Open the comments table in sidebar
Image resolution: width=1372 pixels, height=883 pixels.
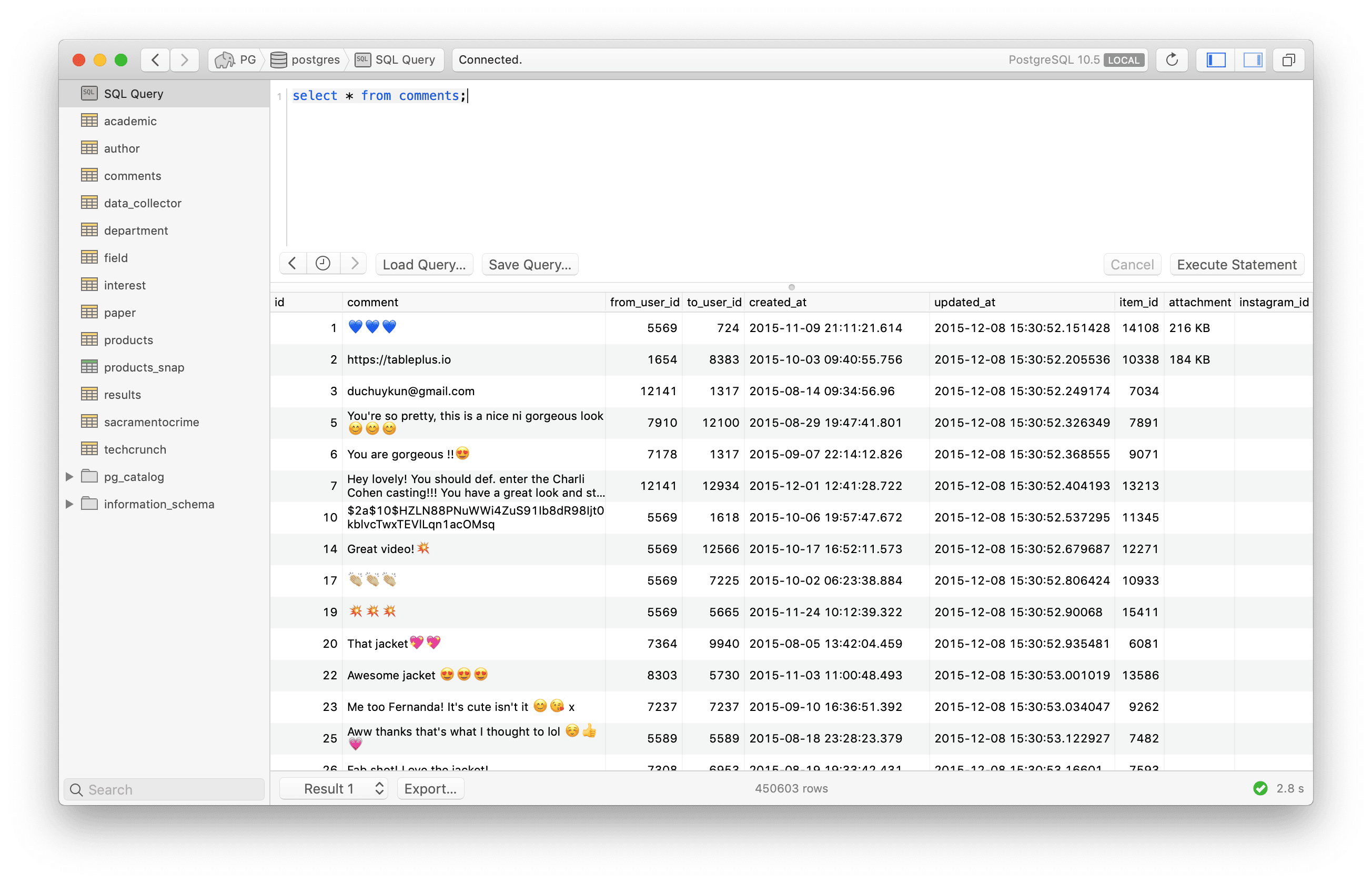tap(165, 175)
